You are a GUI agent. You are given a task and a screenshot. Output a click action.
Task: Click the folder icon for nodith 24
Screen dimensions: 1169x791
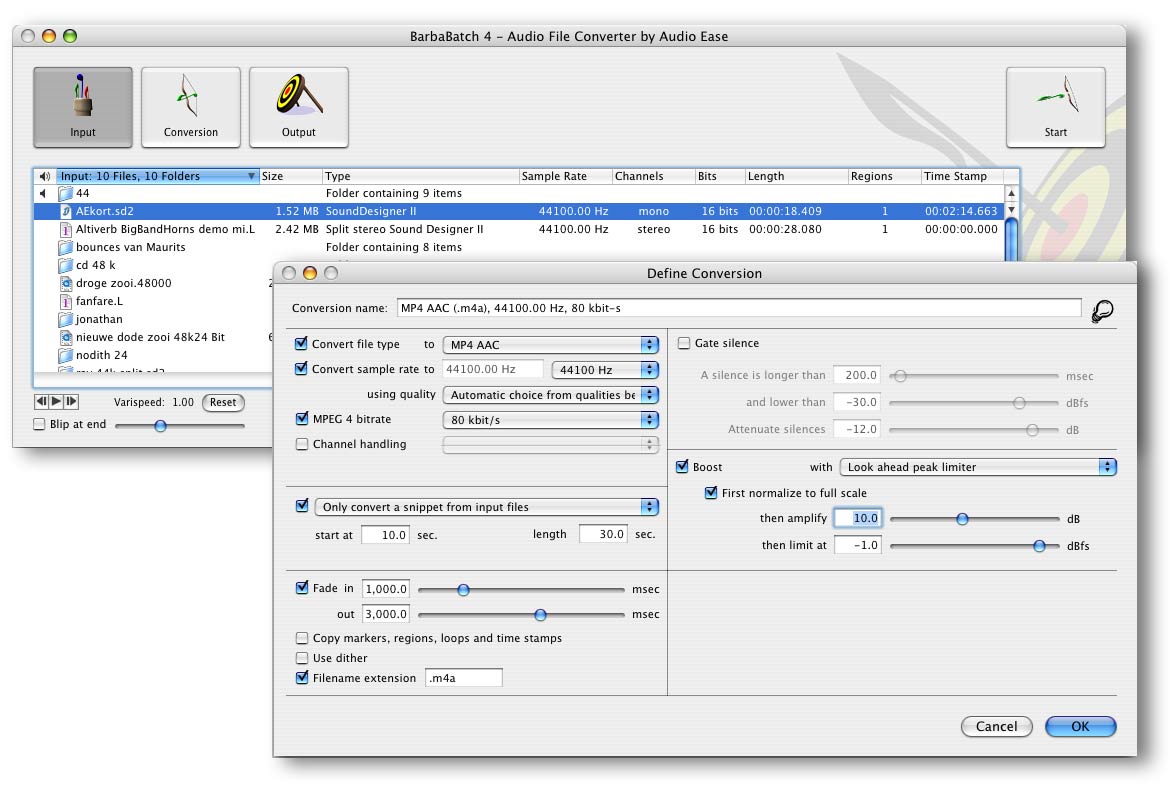point(66,355)
